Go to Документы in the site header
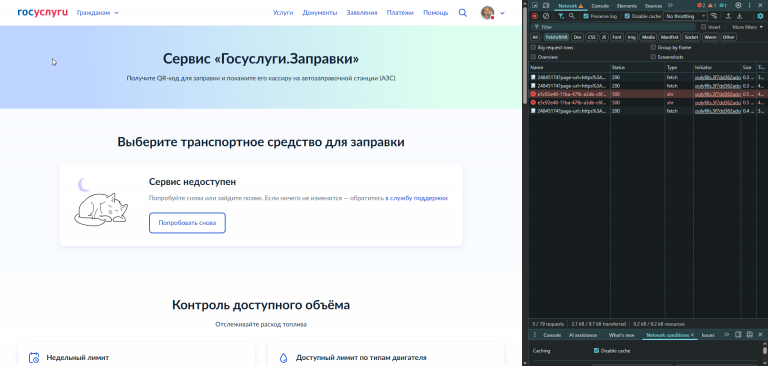The image size is (768, 366). pyautogui.click(x=319, y=13)
